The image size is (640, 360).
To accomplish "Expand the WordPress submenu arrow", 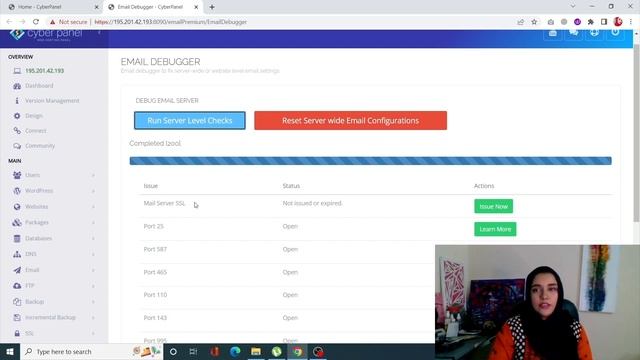I will click(93, 191).
